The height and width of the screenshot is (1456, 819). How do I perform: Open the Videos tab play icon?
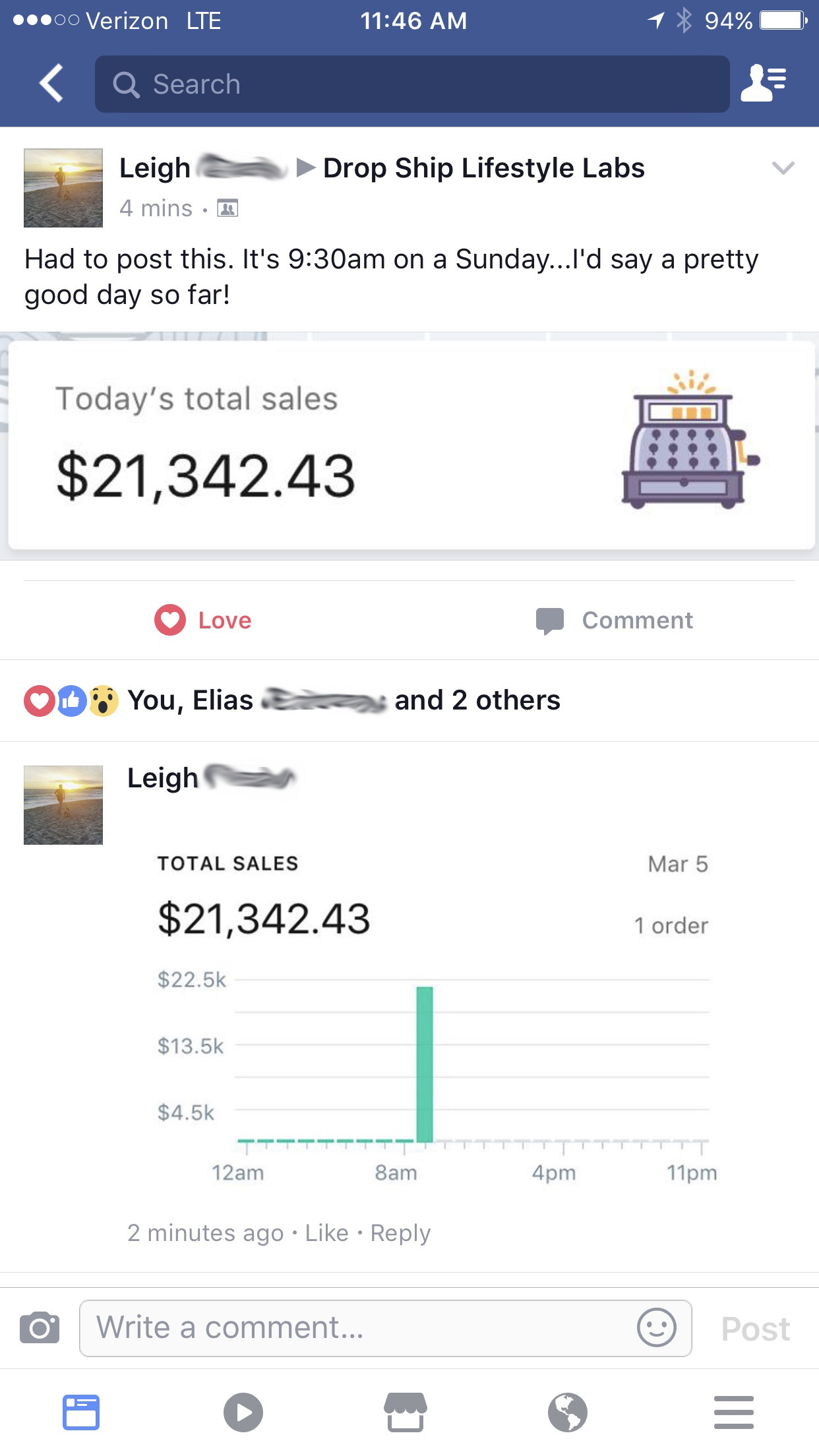(243, 1412)
